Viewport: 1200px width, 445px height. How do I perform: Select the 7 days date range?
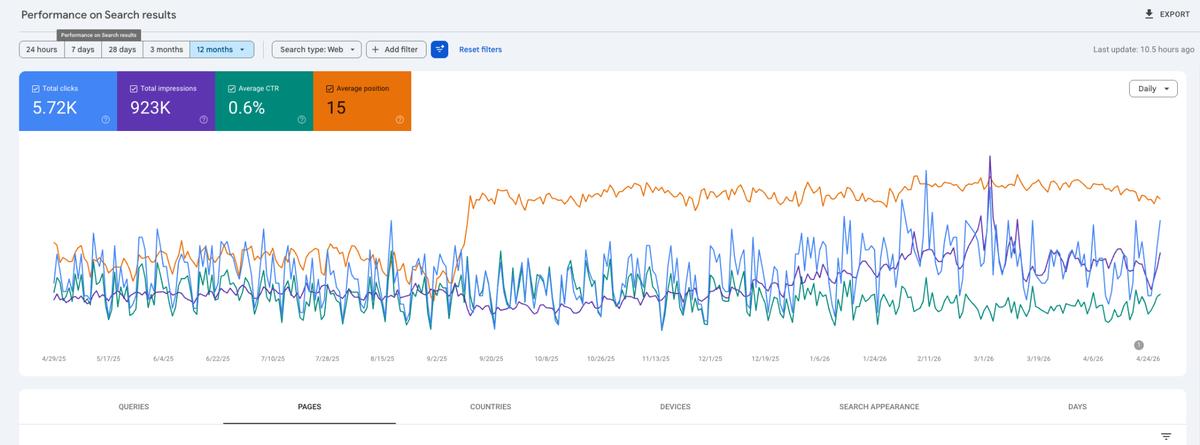[x=83, y=49]
